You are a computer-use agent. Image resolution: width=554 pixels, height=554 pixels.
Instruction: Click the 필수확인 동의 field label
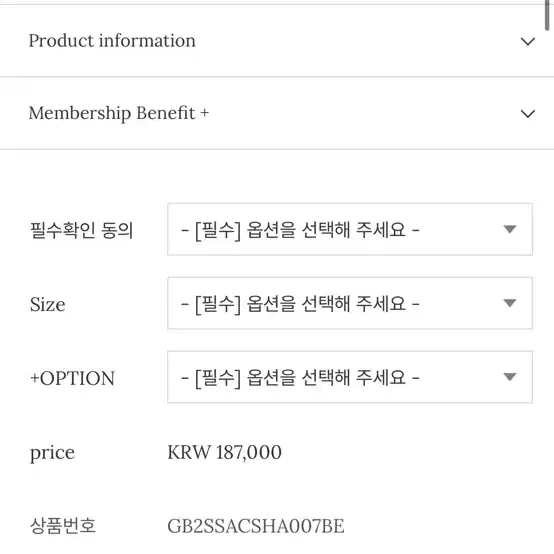pos(82,230)
